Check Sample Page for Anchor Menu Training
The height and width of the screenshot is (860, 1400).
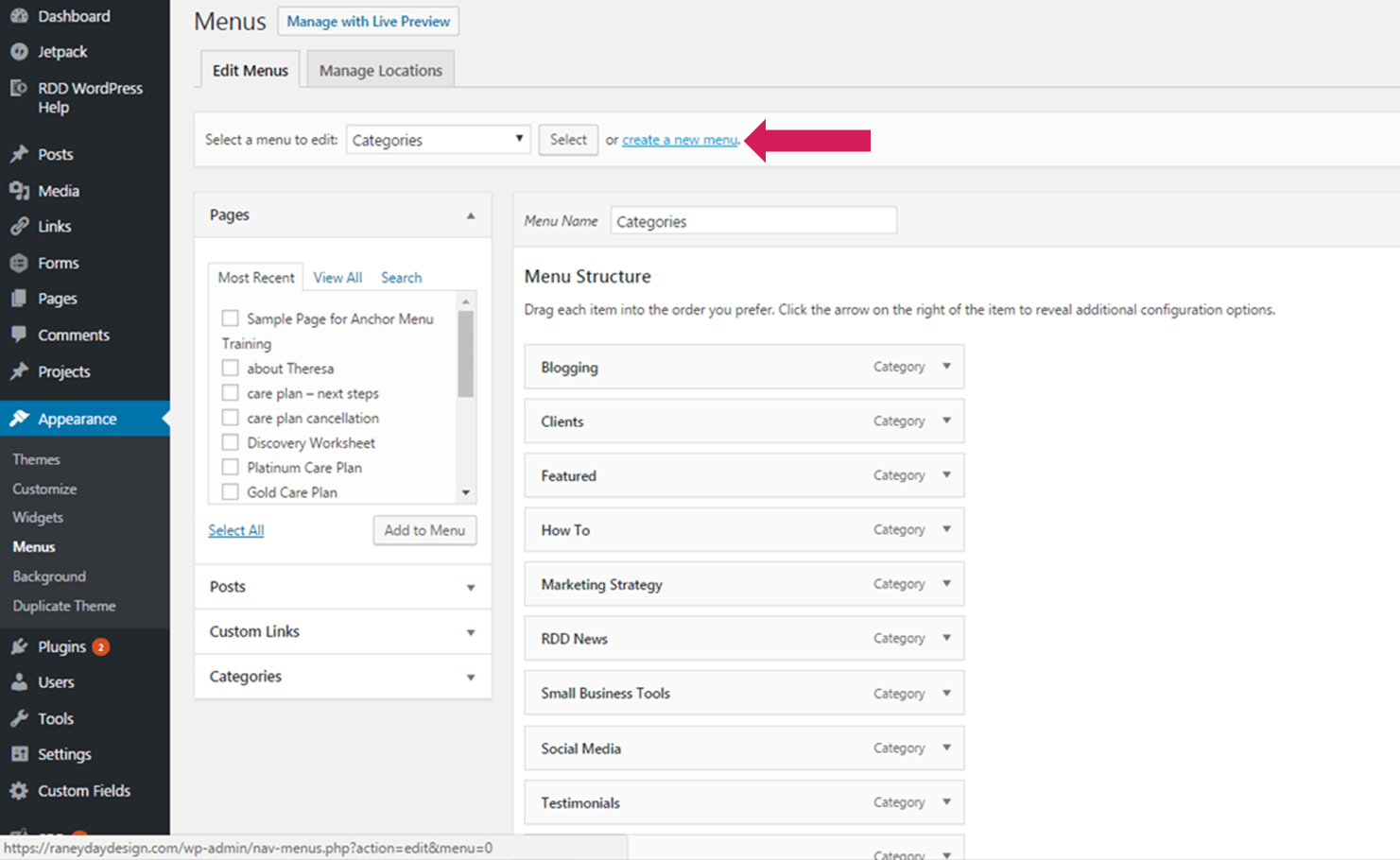[230, 318]
